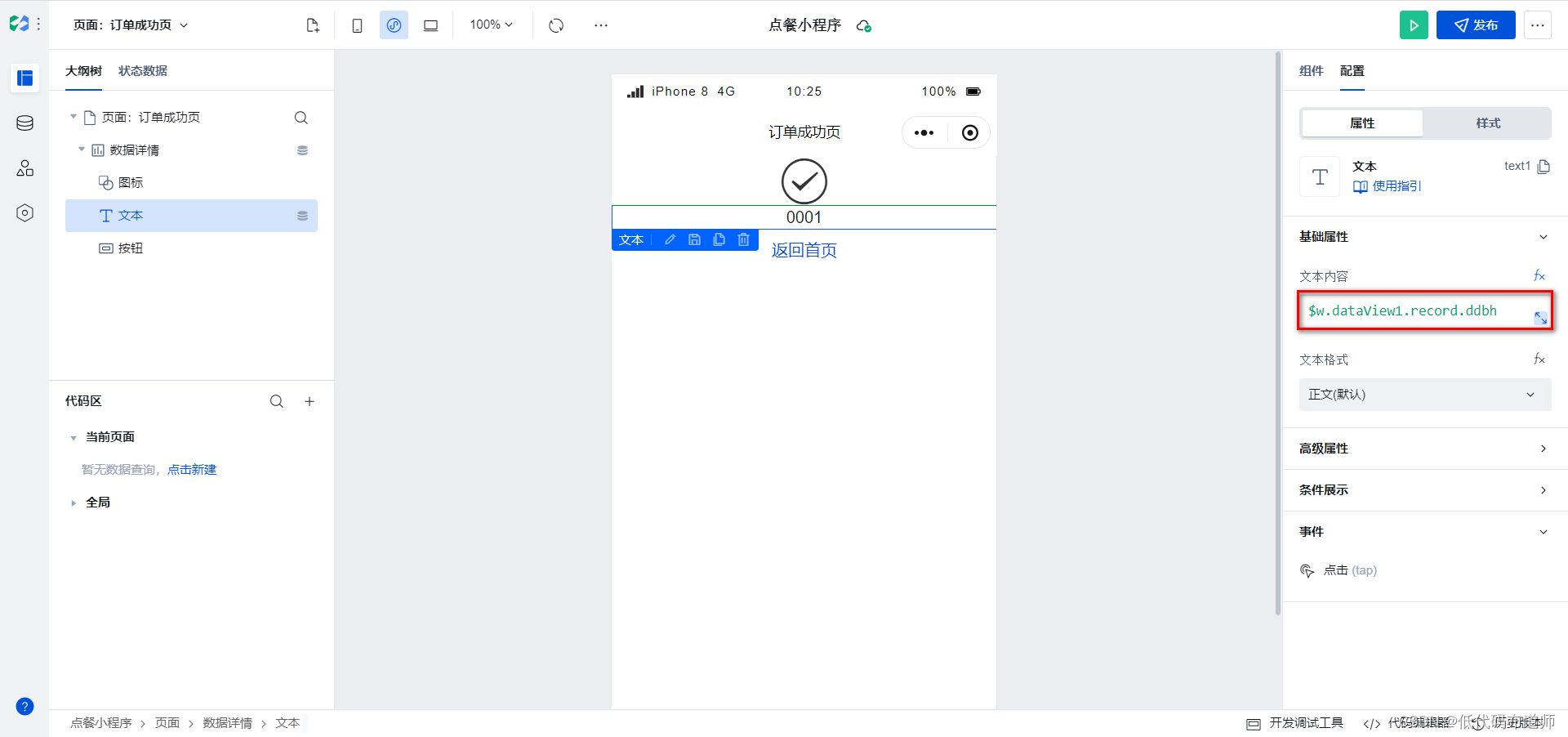Image resolution: width=1568 pixels, height=737 pixels.
Task: Delete the text component with trash icon
Action: click(x=743, y=239)
